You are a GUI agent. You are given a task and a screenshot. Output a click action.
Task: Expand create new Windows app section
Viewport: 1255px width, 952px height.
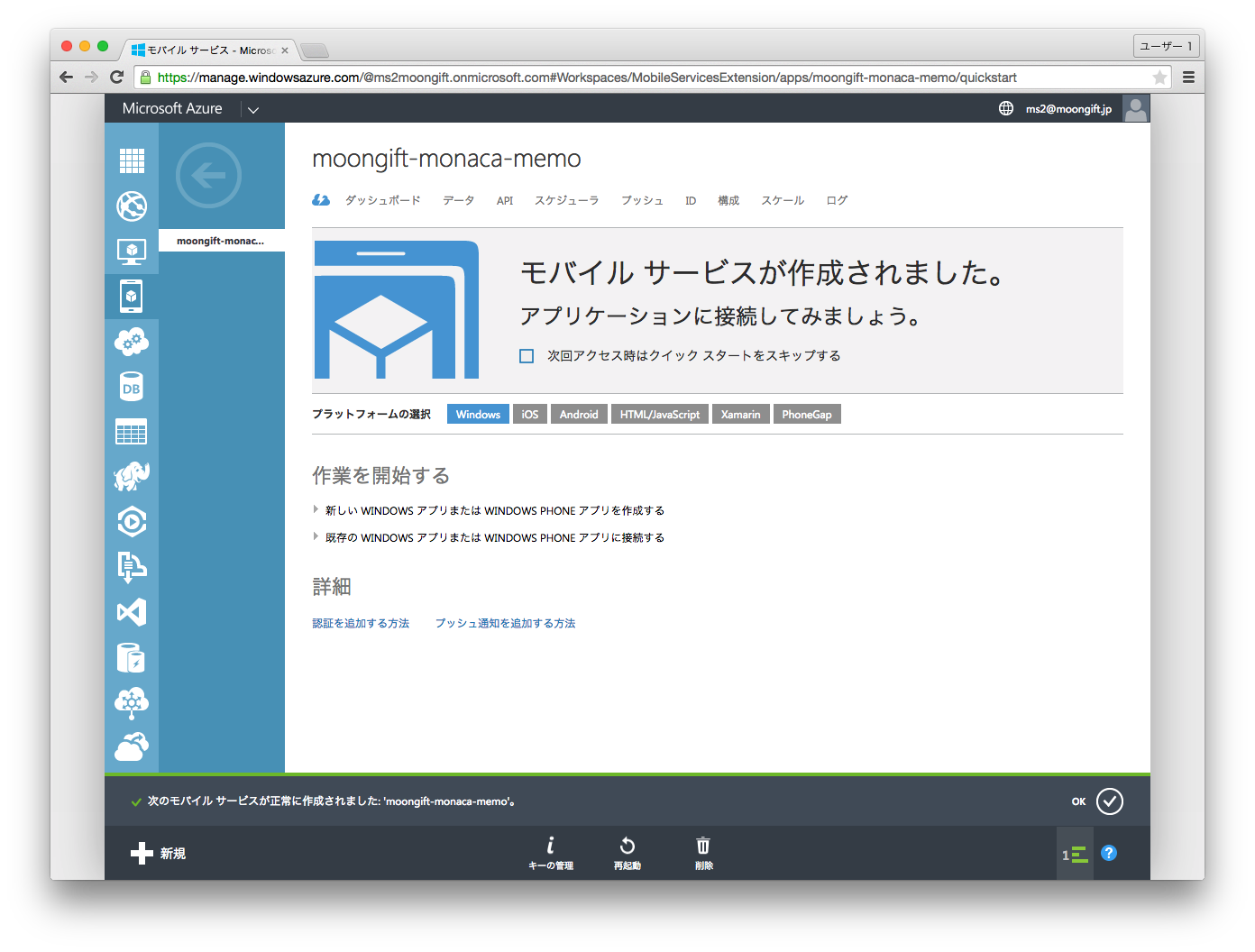point(494,510)
